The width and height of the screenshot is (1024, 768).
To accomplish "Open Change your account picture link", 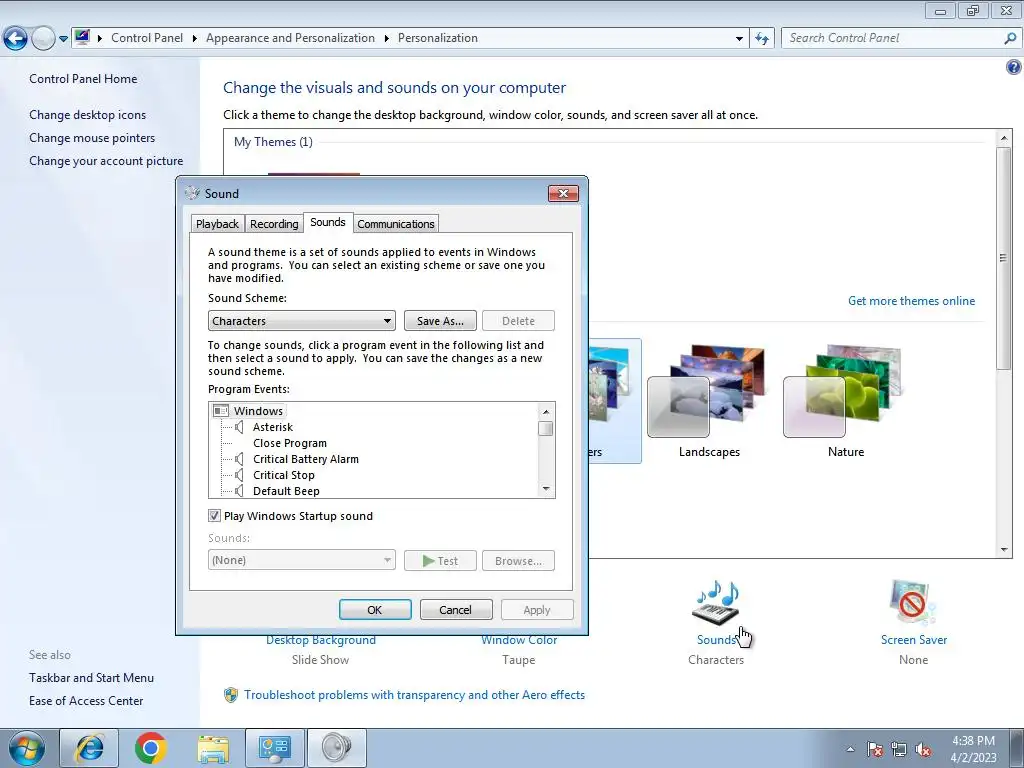I will (x=106, y=161).
